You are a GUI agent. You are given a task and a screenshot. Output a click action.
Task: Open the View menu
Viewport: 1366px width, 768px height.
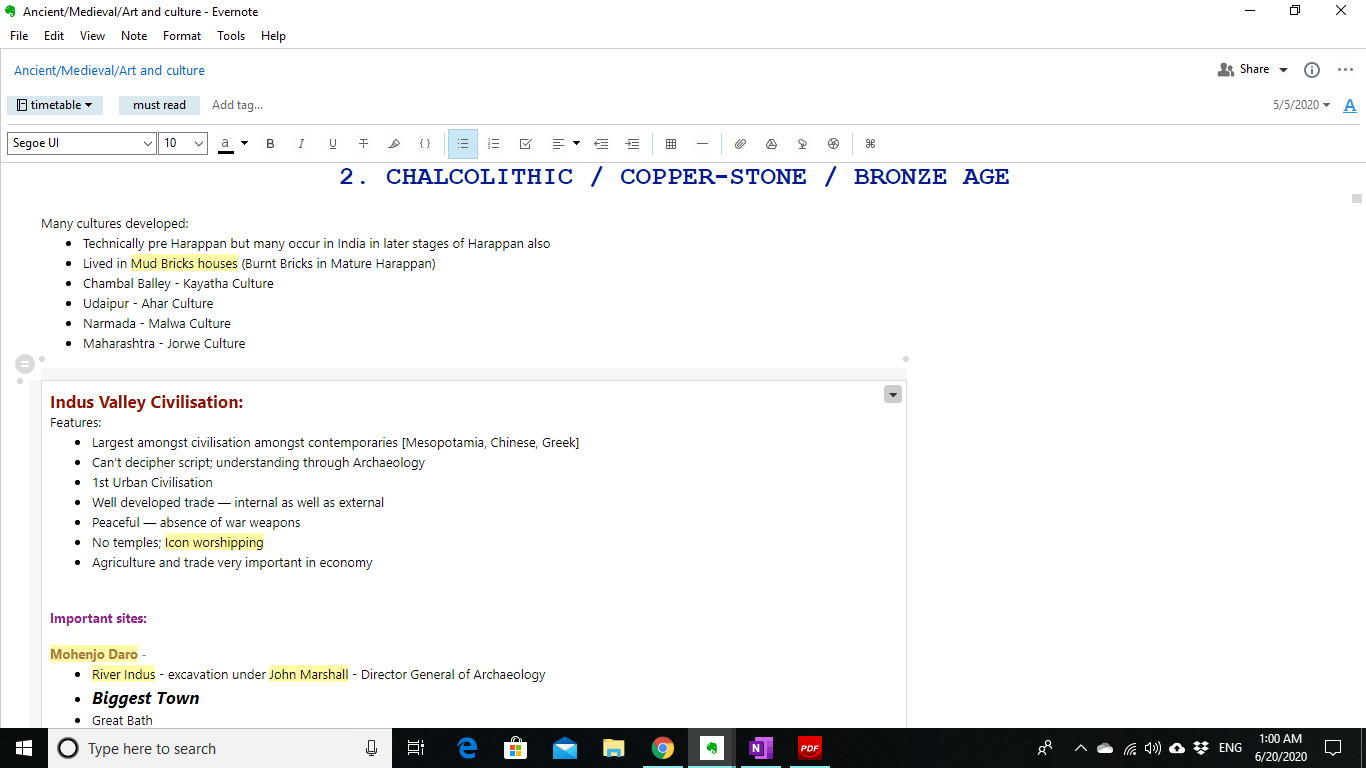click(x=92, y=36)
